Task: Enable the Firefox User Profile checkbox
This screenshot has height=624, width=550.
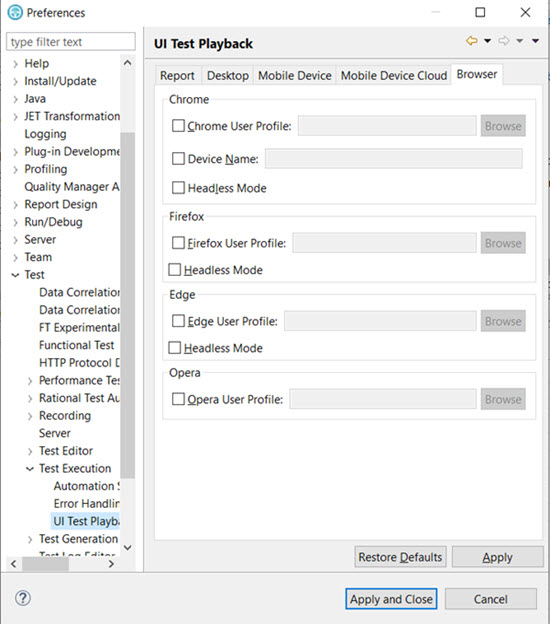Action: [178, 243]
